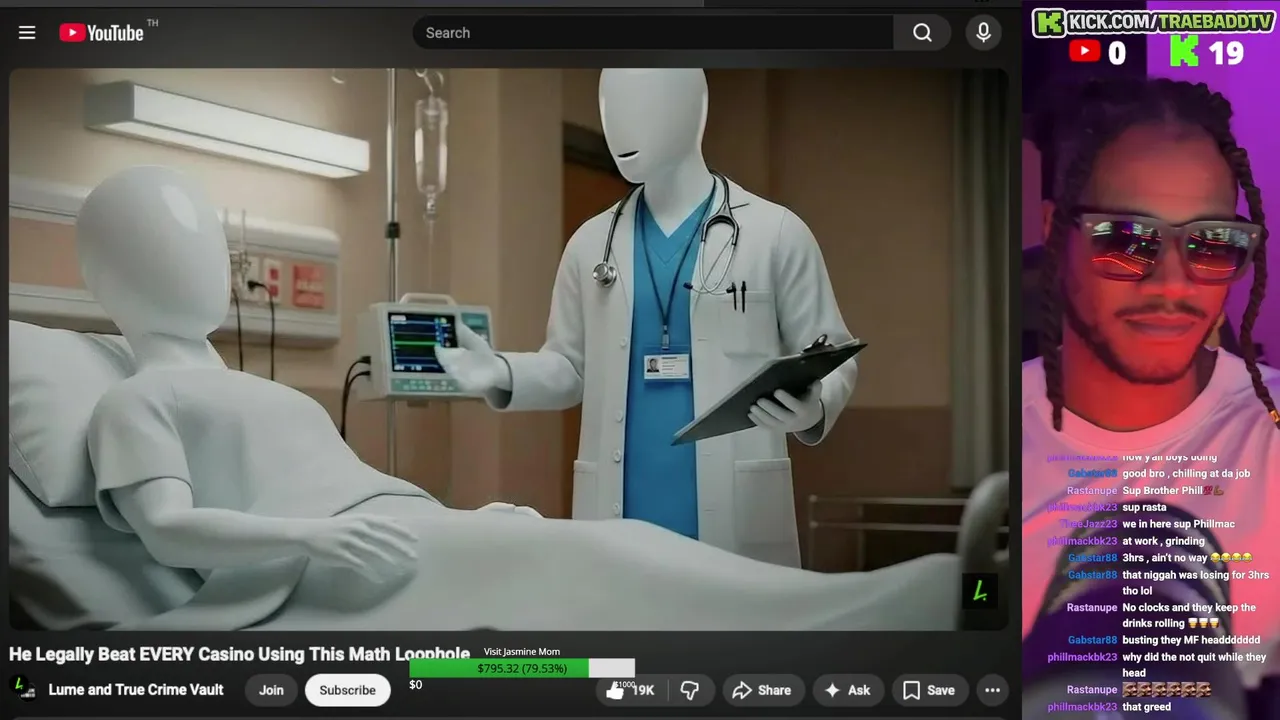The width and height of the screenshot is (1280, 720).
Task: Click chat message 'sup rasta'
Action: click(x=1144, y=508)
